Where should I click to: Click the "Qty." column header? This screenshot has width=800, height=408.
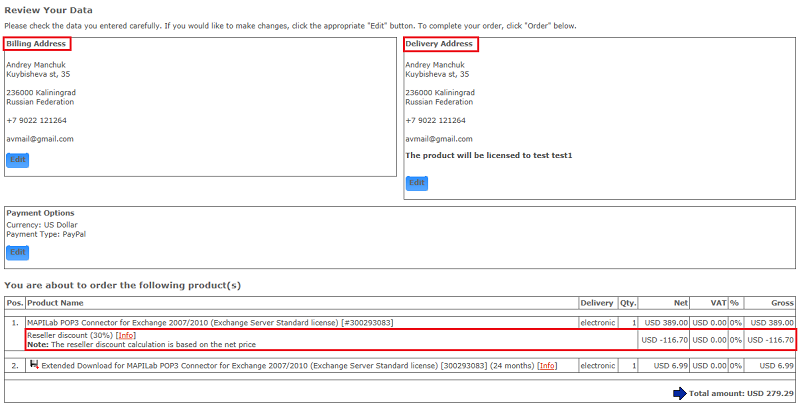(628, 303)
